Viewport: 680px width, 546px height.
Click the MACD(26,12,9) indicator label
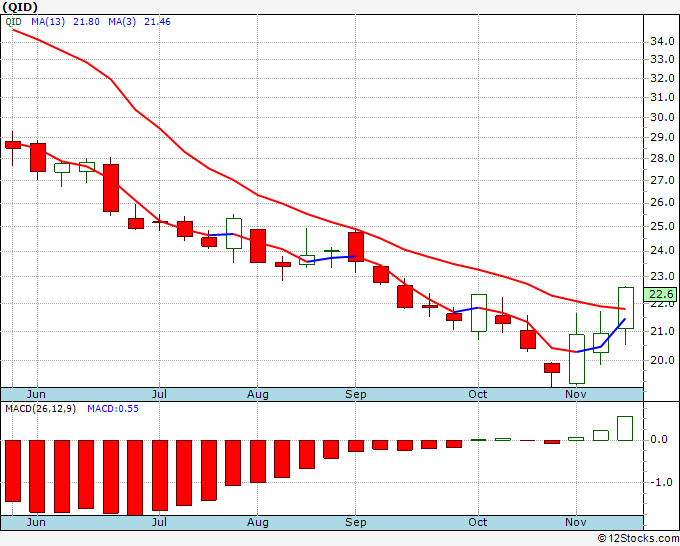[x=40, y=409]
